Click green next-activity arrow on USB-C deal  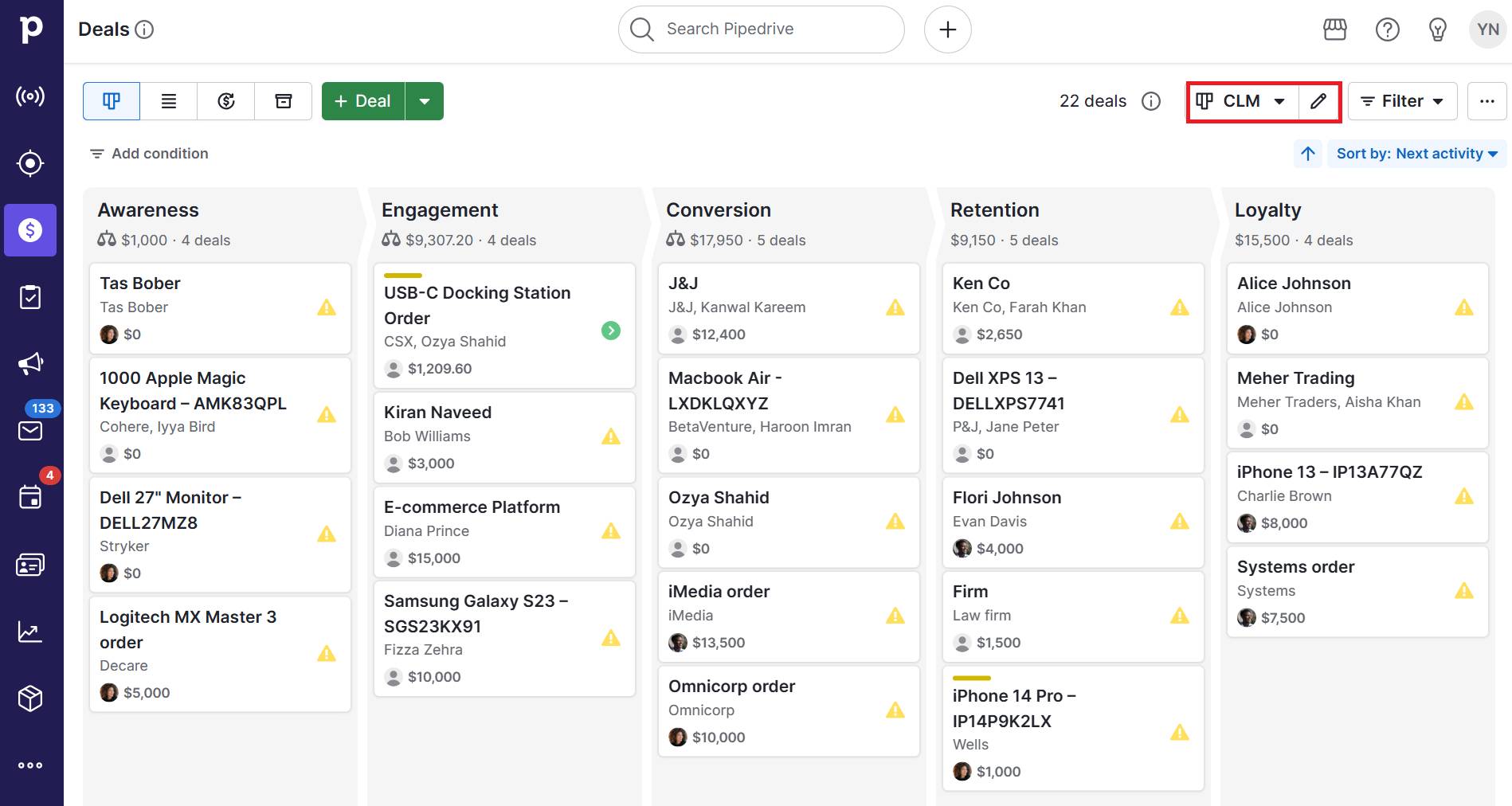point(611,331)
